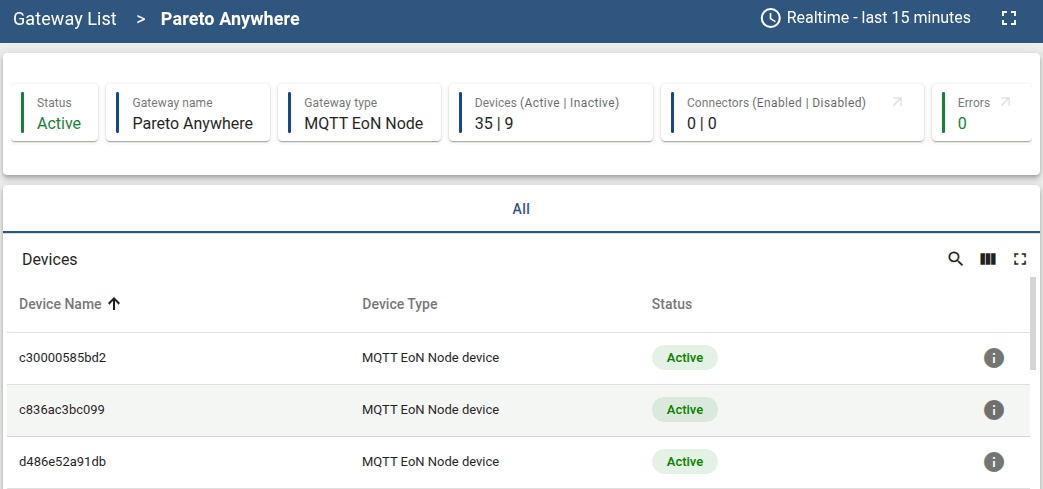Sort by Device Name arrow icon
The image size is (1043, 489).
click(114, 304)
